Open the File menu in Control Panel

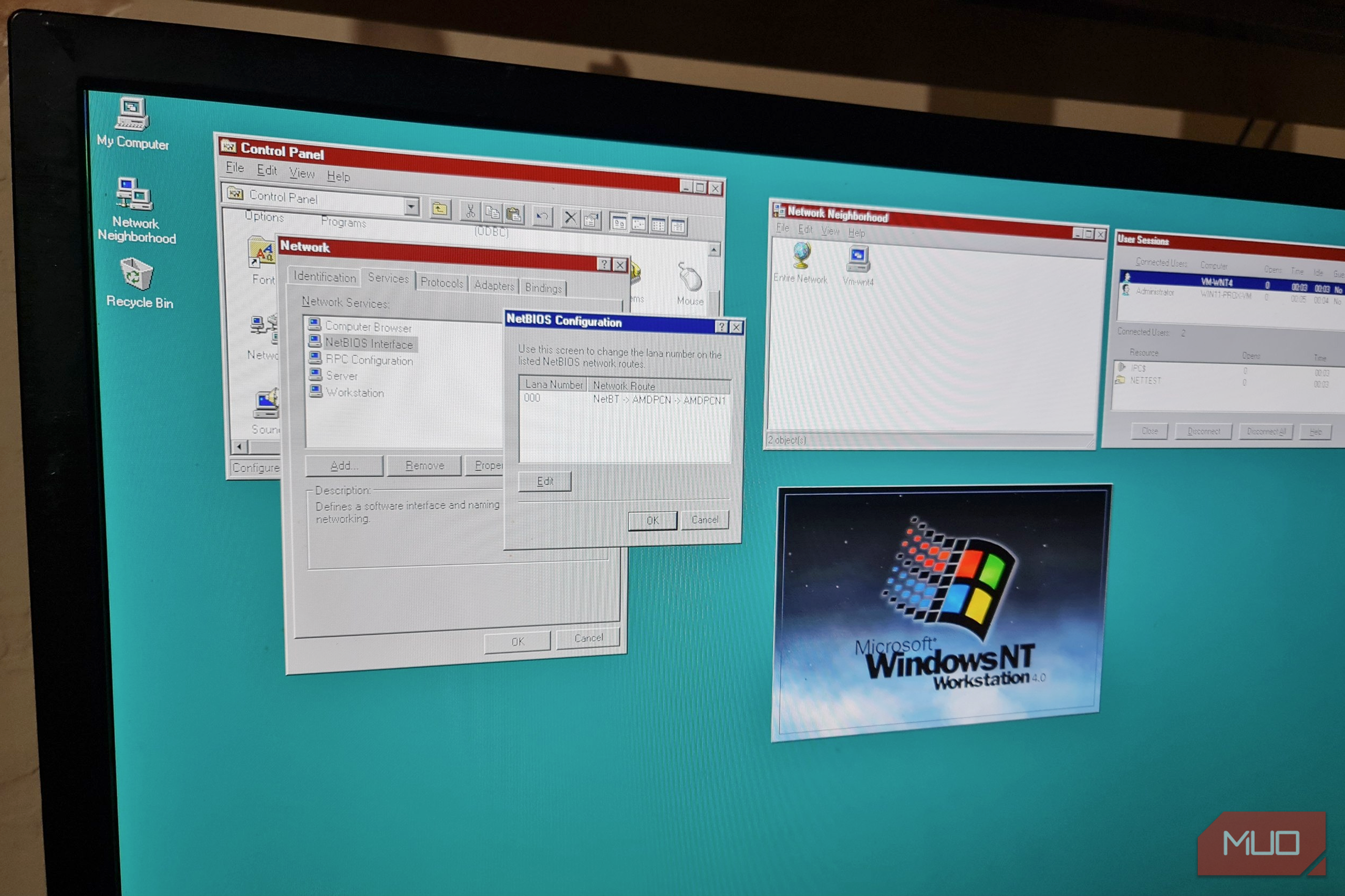(x=234, y=168)
